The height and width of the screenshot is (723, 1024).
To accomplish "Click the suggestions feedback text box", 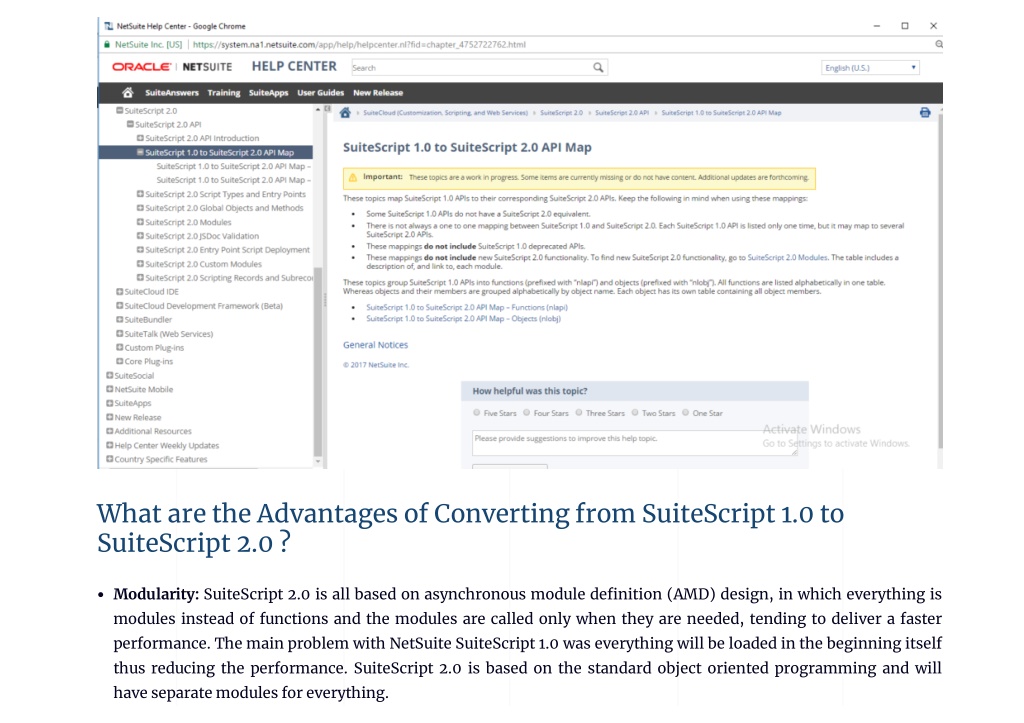I will pos(635,443).
